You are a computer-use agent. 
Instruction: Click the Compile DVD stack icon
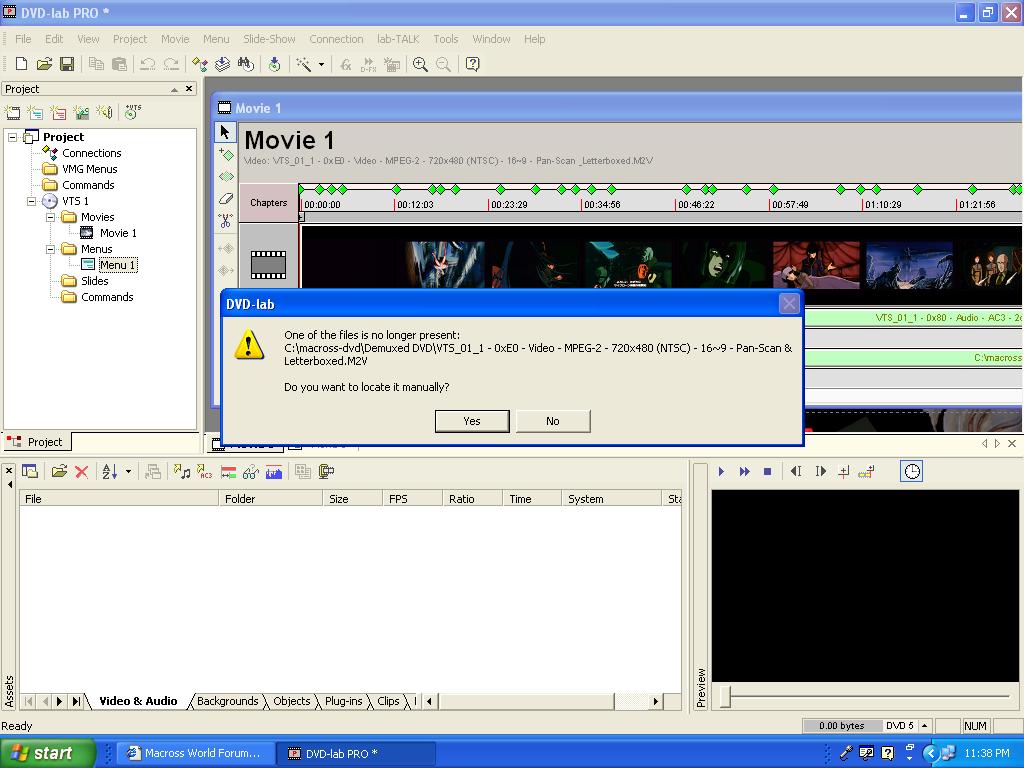[x=222, y=64]
